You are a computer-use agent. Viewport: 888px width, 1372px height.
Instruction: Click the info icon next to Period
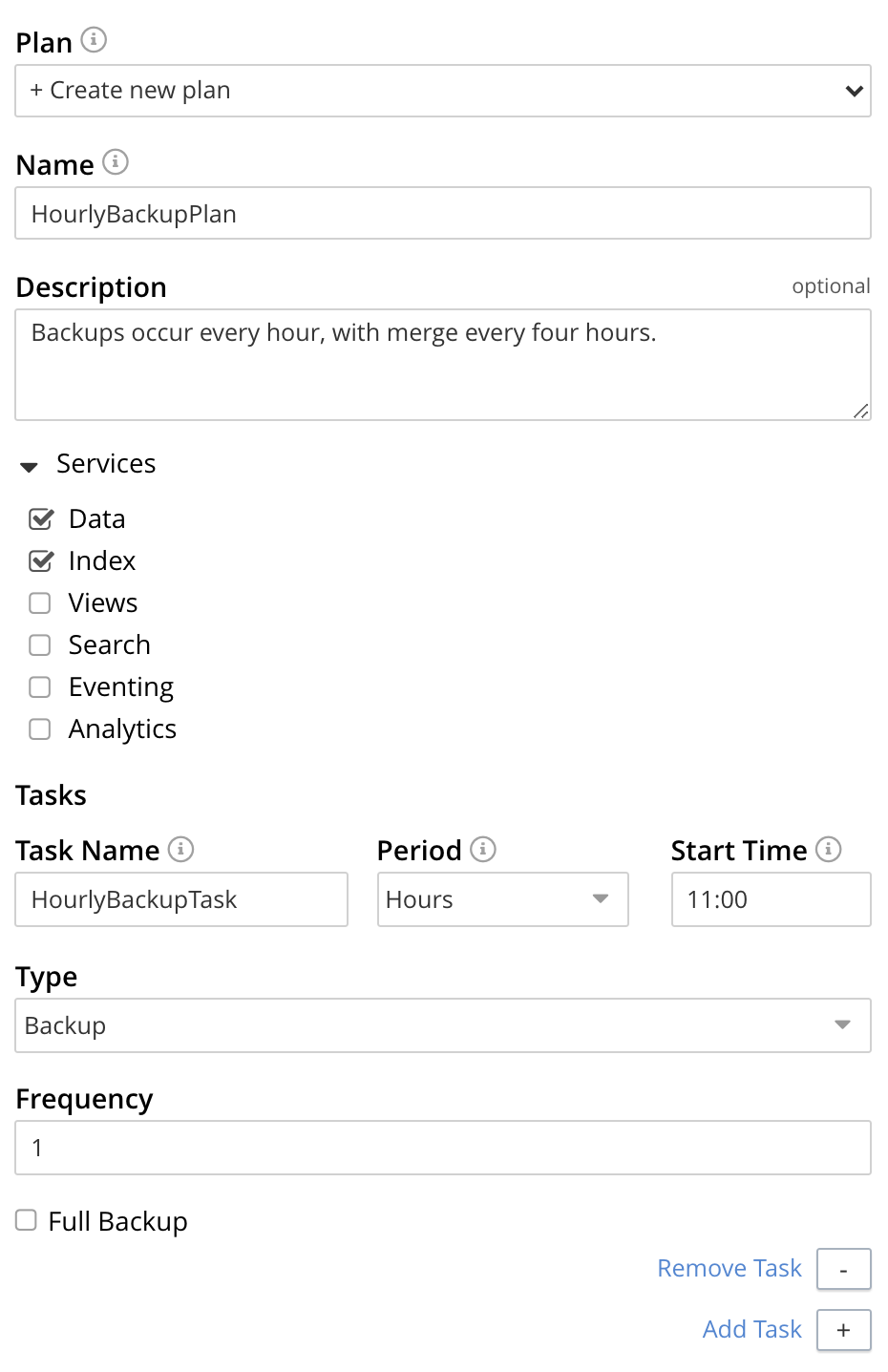click(x=483, y=849)
